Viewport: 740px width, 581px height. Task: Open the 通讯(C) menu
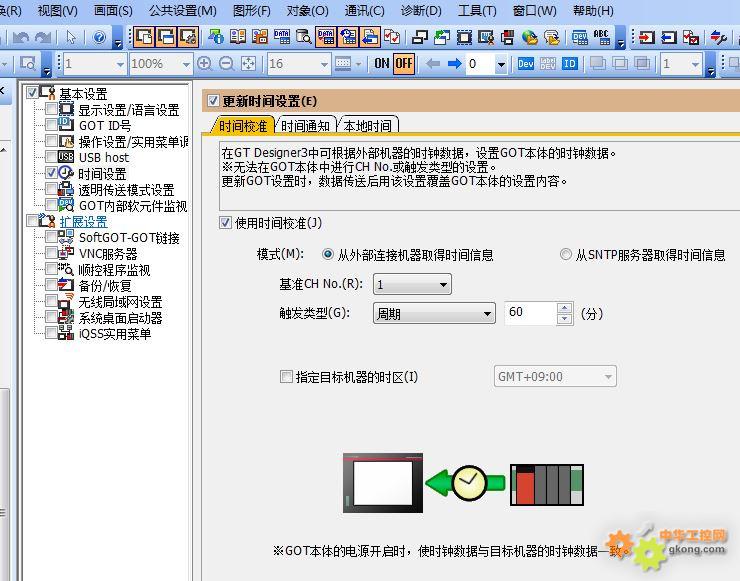(x=364, y=10)
